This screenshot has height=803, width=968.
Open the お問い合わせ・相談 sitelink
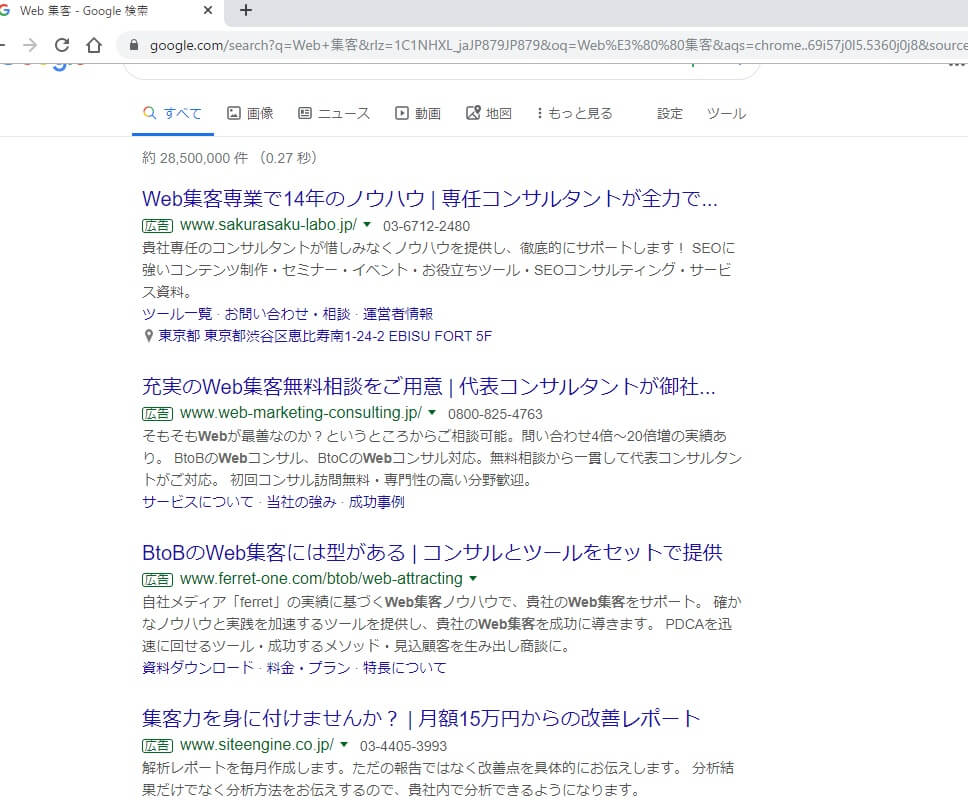click(x=288, y=314)
